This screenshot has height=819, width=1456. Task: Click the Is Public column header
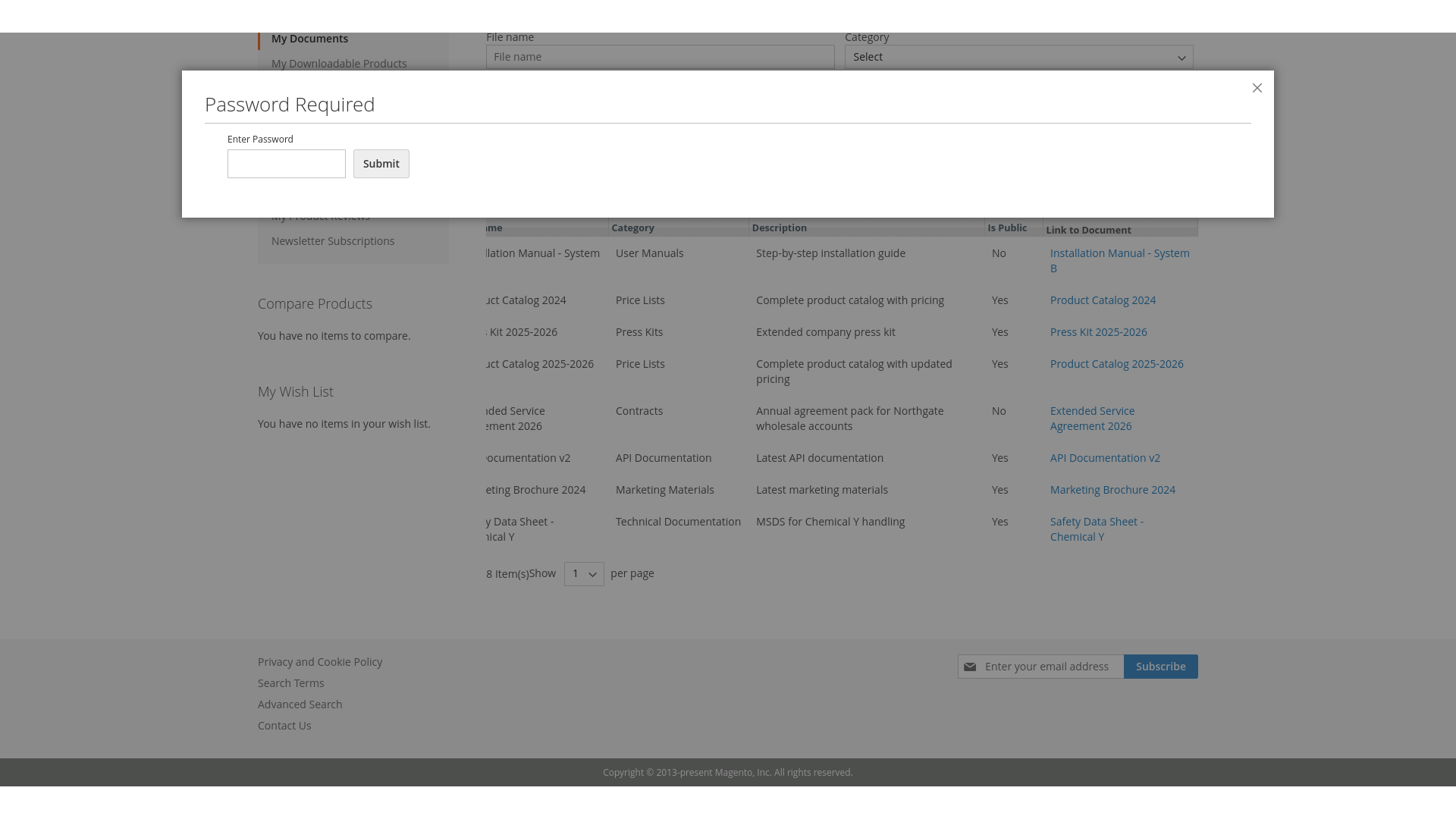coord(1007,228)
